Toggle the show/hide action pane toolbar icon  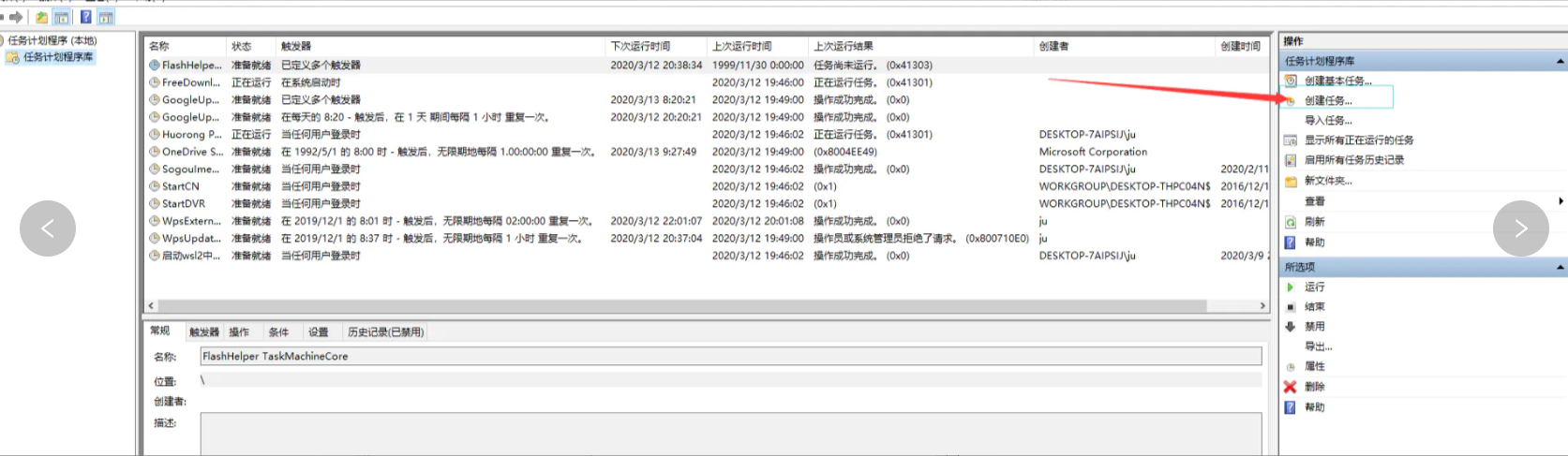point(106,17)
